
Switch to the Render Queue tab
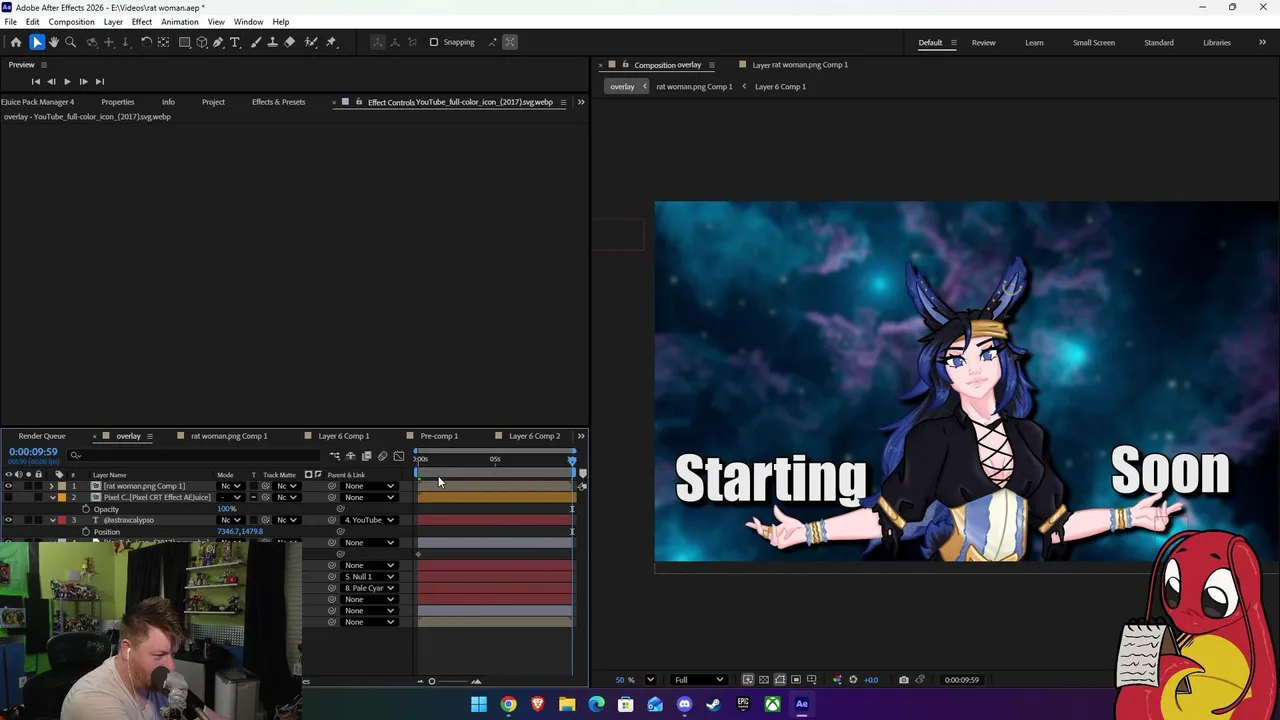tap(42, 436)
